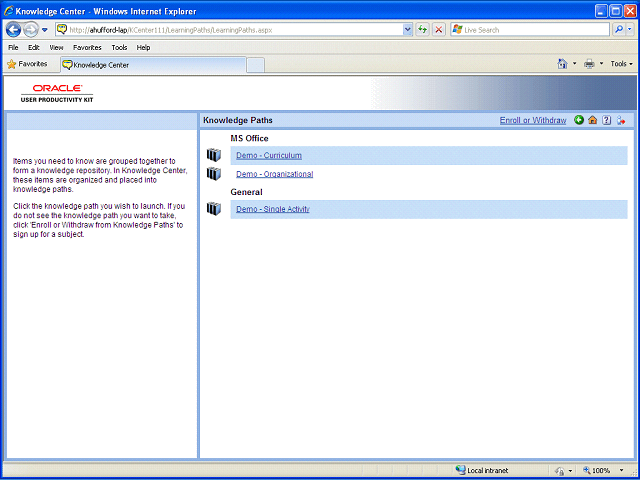Expand the Home button dropdown arrow

[575, 64]
